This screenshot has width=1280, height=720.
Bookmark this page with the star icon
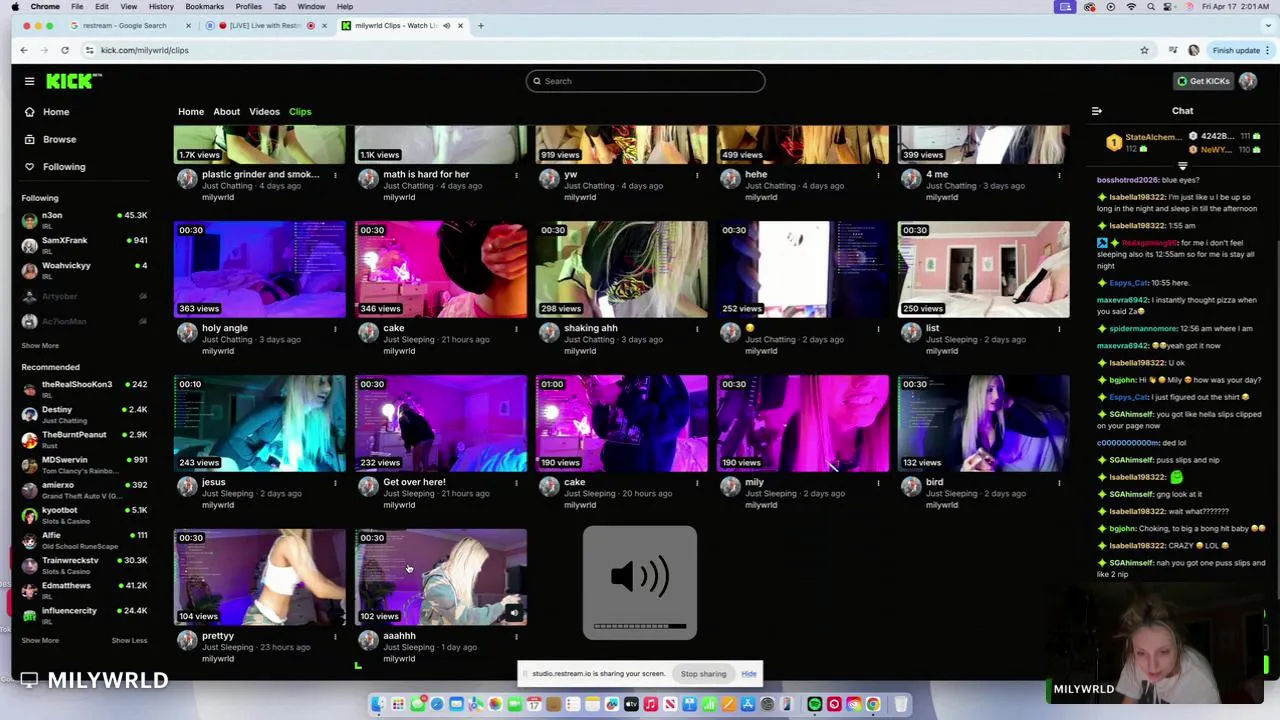[x=1144, y=50]
